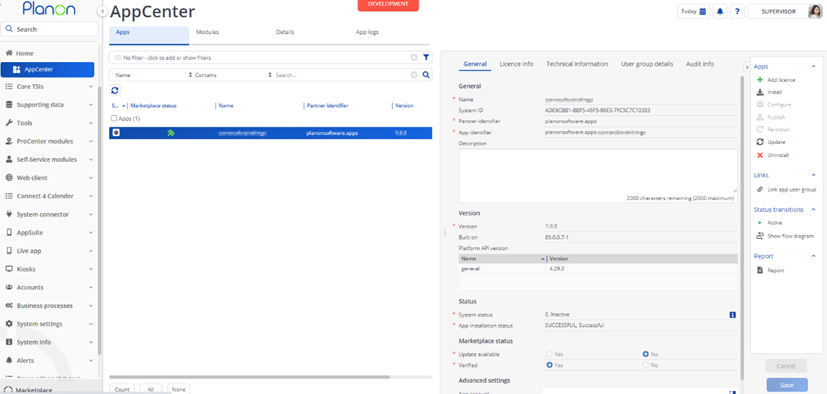
Task: Sort by Marketplace status column
Action: tap(153, 105)
